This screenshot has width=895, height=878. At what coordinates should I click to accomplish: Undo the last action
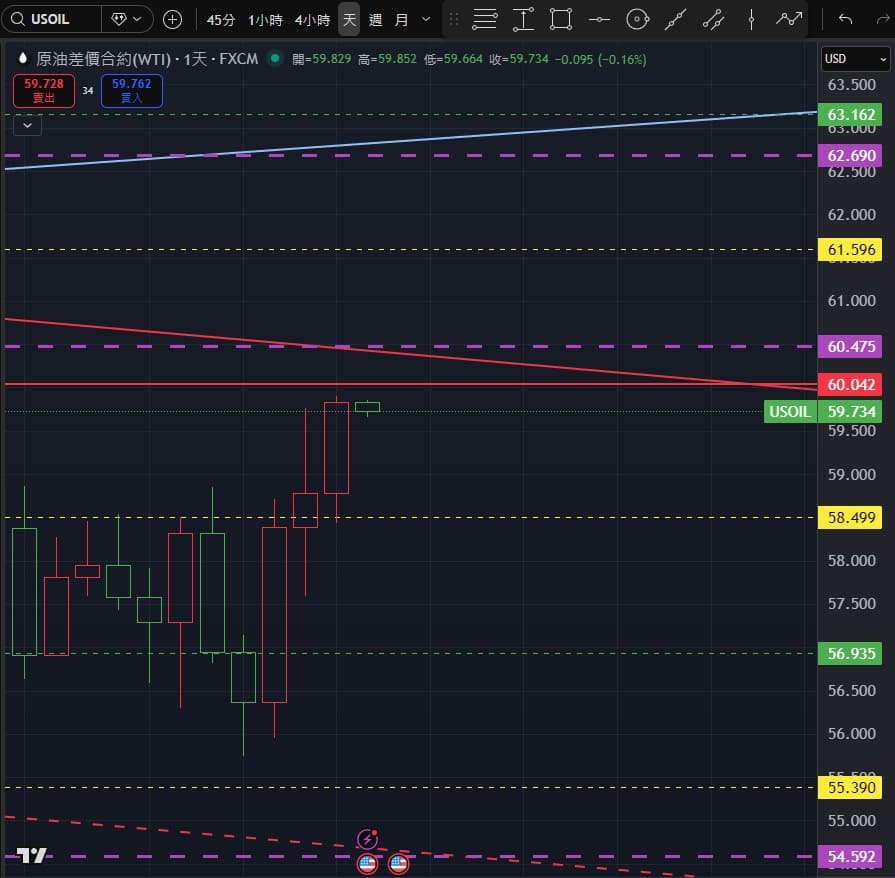[845, 19]
